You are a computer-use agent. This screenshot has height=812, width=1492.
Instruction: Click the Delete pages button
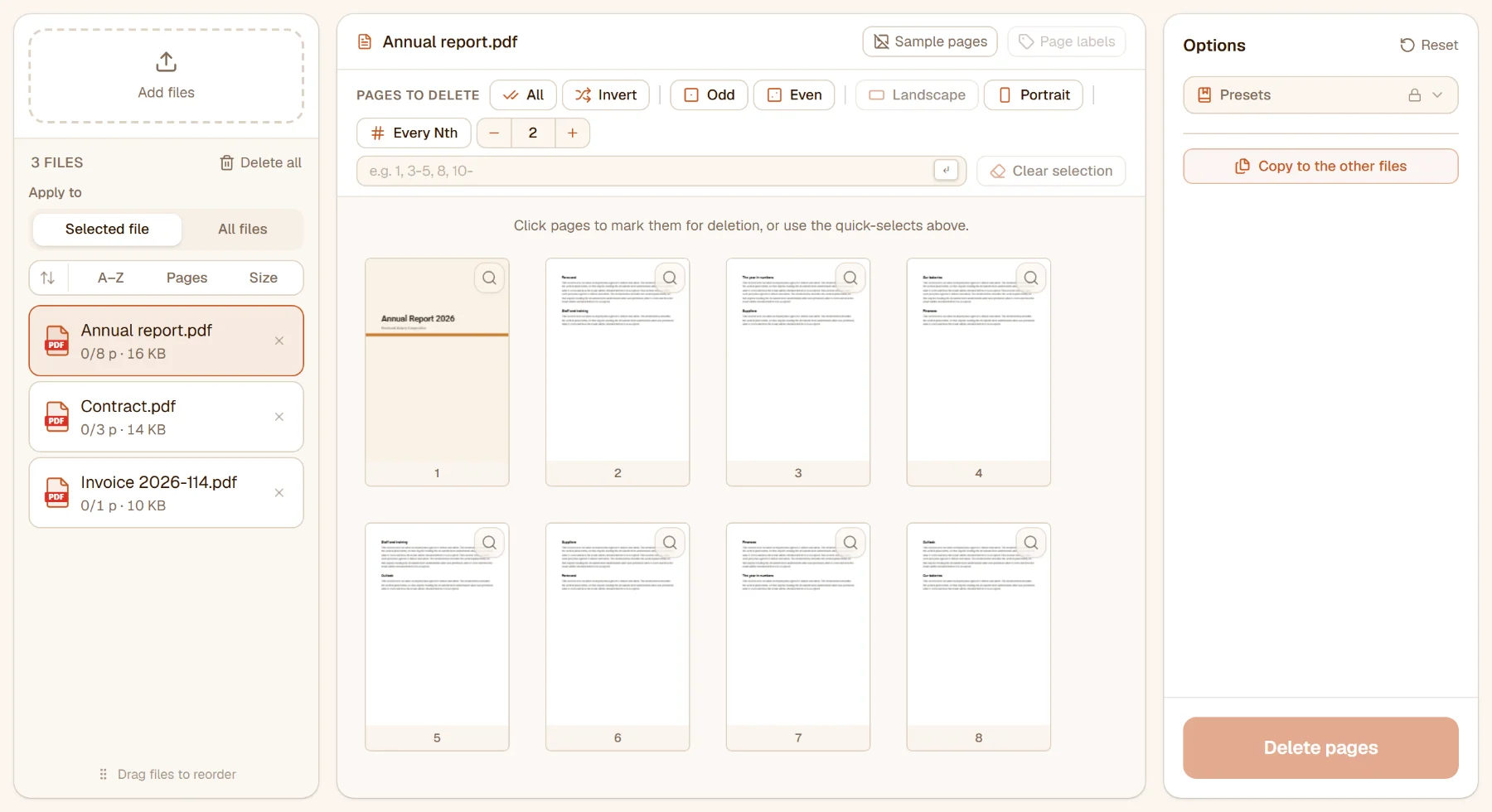coord(1320,747)
